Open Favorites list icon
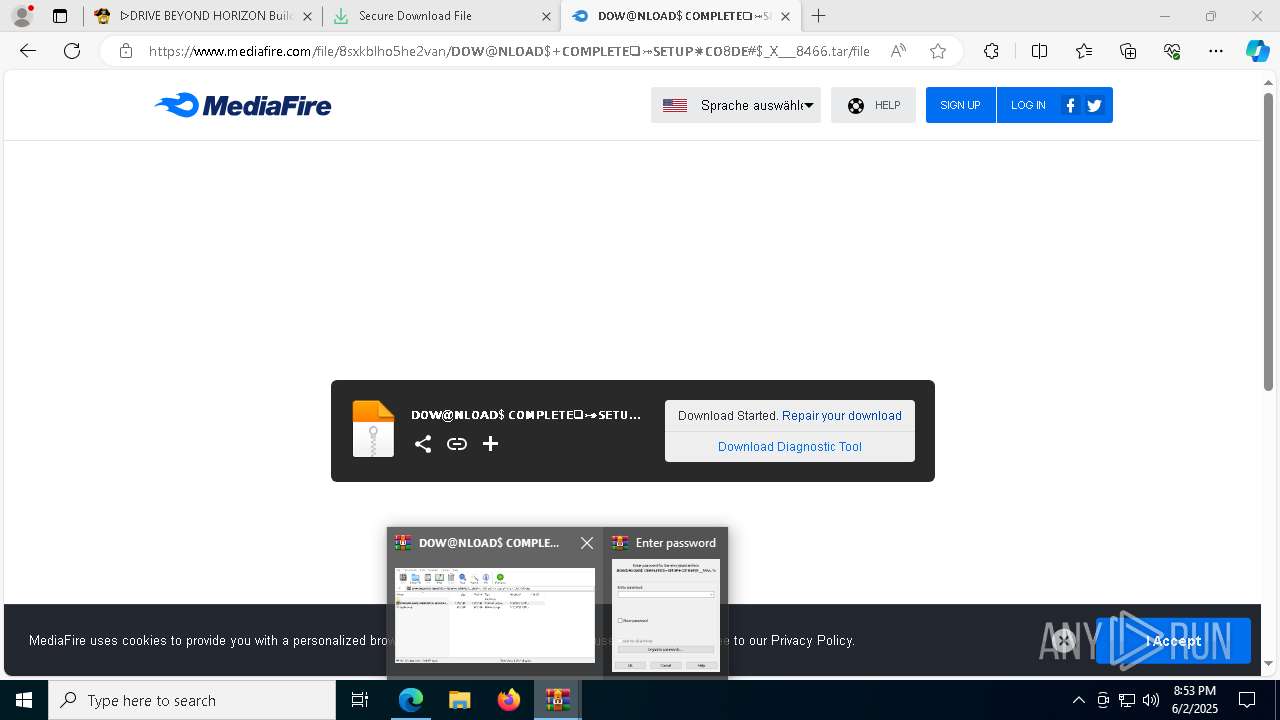The width and height of the screenshot is (1280, 720). coord(1084,51)
